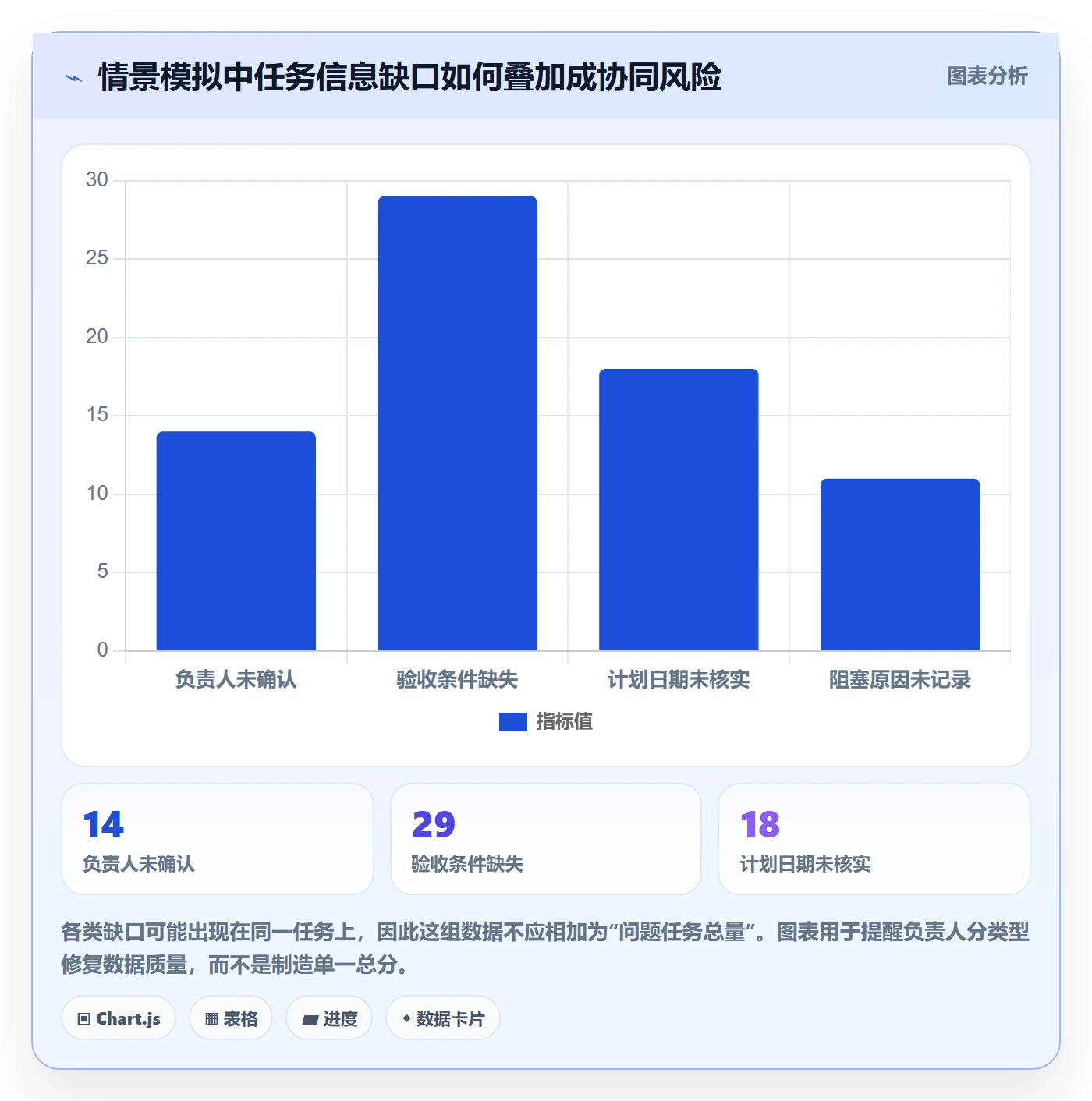Click the grid icon in the 表格 chip
Viewport: 1092px width, 1101px height.
tap(211, 1019)
